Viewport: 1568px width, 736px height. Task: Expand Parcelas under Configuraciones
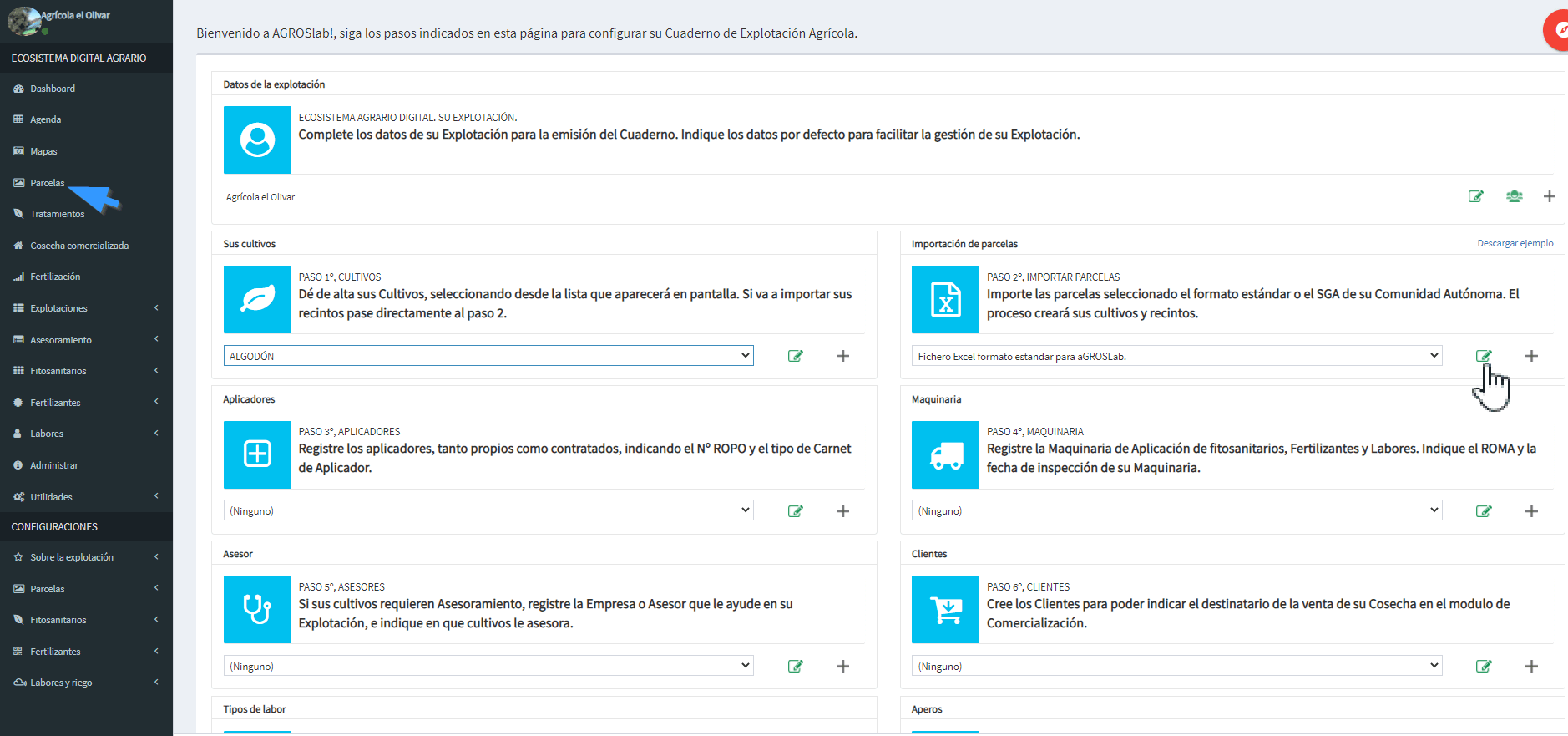[86, 589]
